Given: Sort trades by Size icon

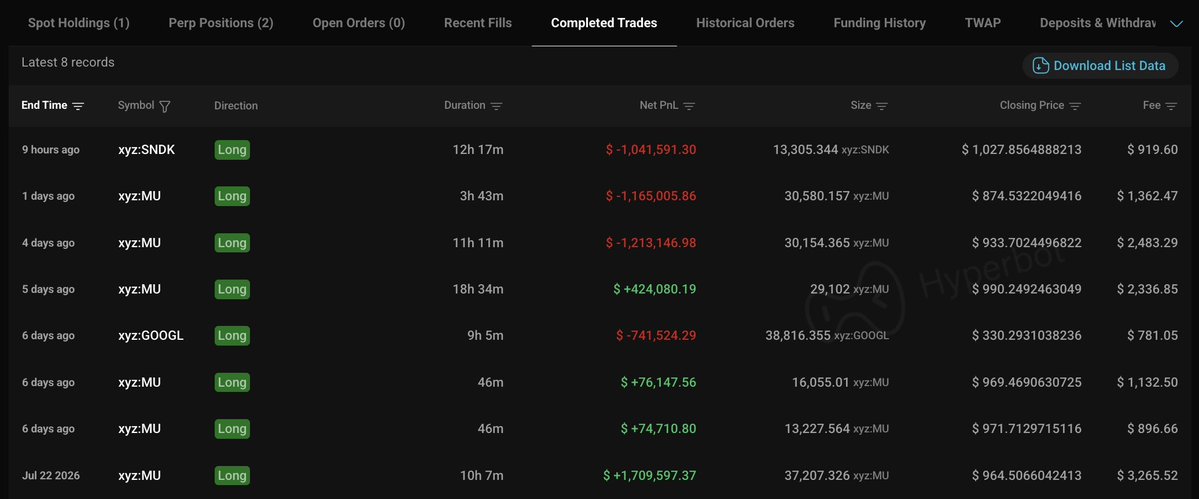Looking at the screenshot, I should 882,106.
